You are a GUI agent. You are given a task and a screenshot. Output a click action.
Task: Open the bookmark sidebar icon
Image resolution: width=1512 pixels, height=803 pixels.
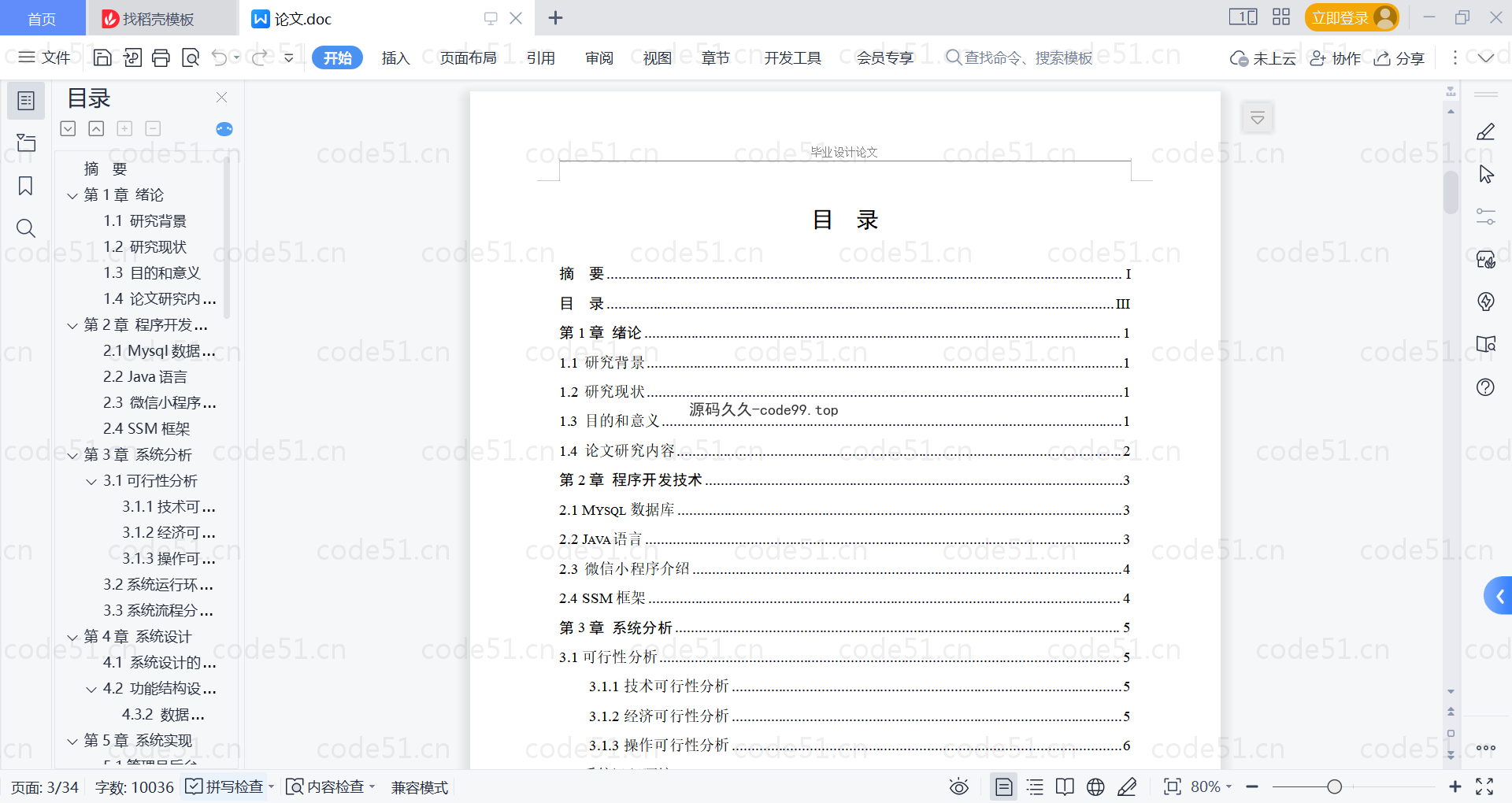click(26, 186)
